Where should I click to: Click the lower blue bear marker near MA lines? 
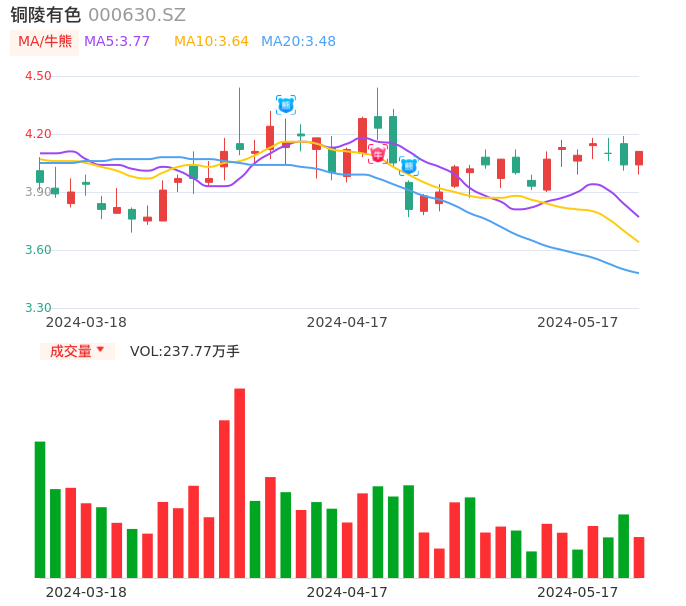click(x=409, y=166)
